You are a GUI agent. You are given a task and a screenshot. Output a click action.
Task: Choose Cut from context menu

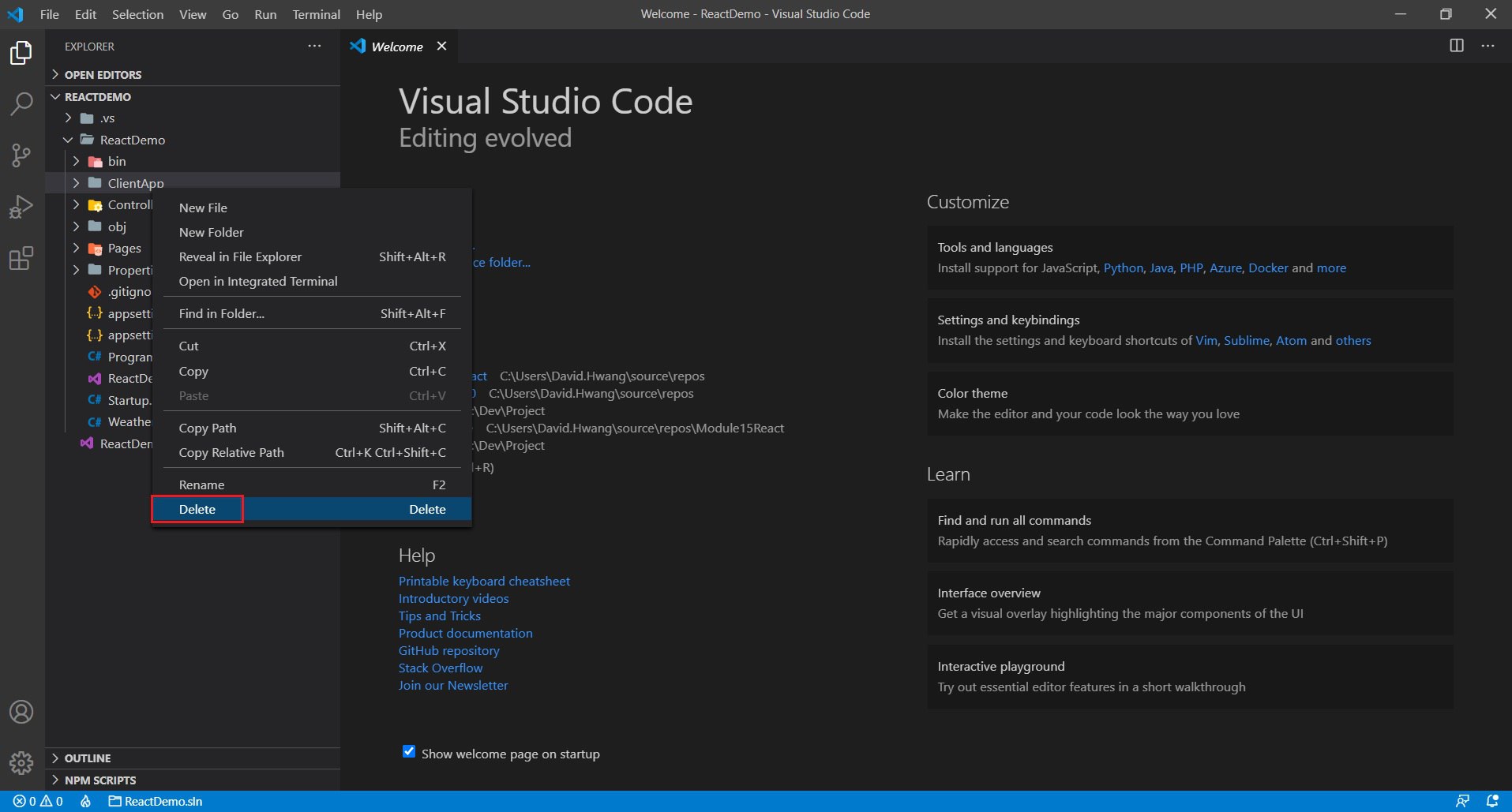[312, 346]
